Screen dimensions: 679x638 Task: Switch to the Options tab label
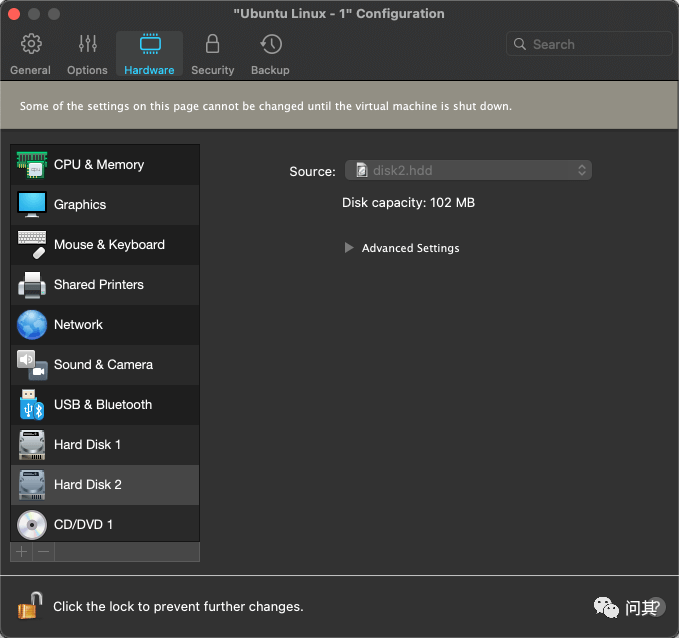(87, 70)
